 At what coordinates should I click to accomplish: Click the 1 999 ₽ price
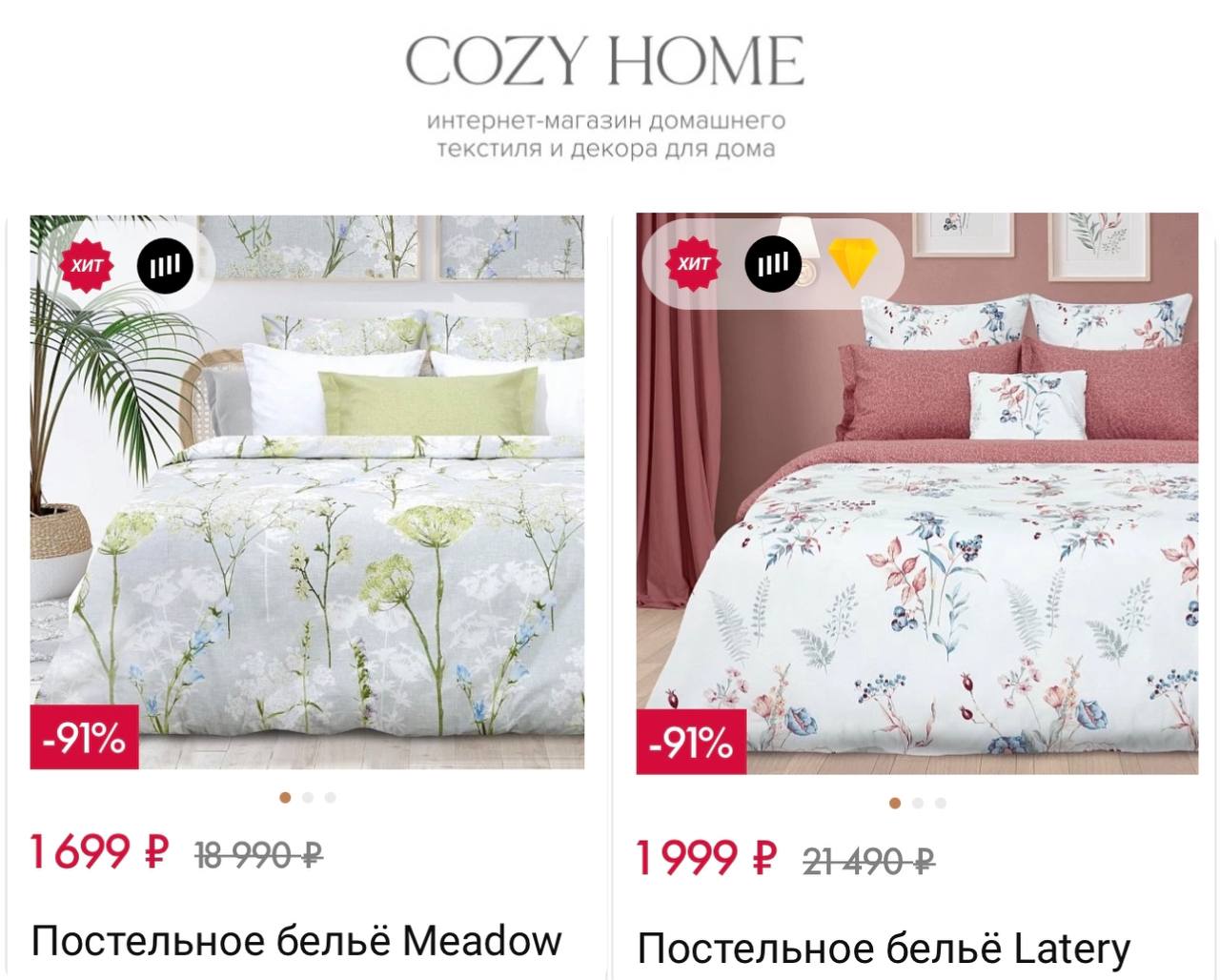[x=706, y=857]
